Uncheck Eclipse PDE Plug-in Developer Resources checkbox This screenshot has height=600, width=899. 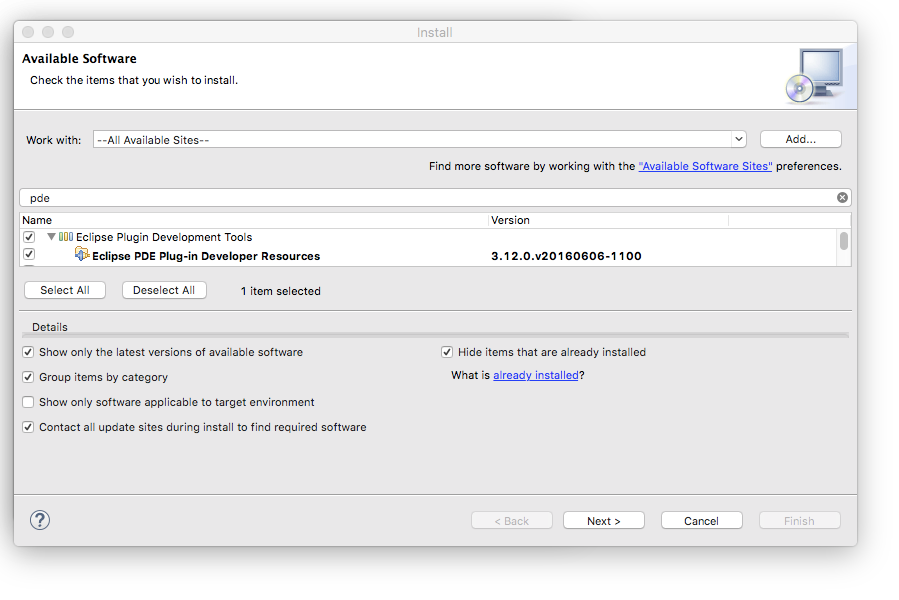(x=29, y=254)
